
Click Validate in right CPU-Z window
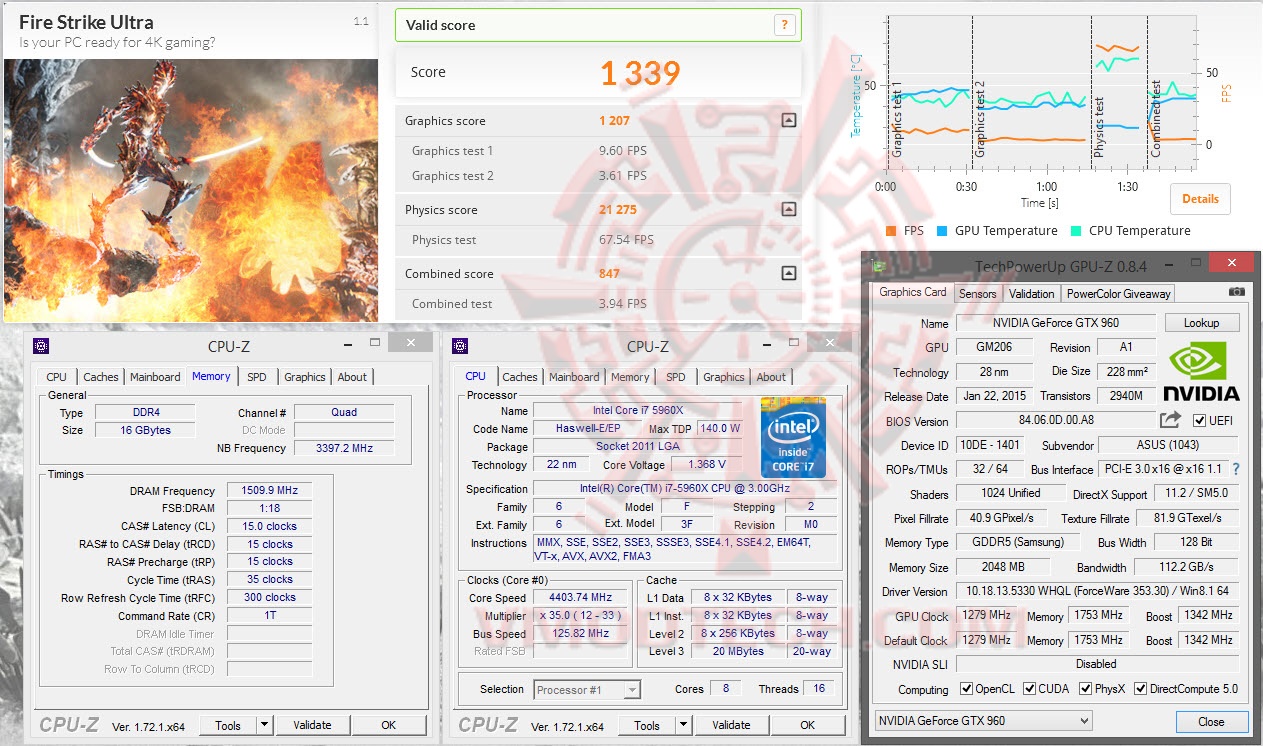731,725
